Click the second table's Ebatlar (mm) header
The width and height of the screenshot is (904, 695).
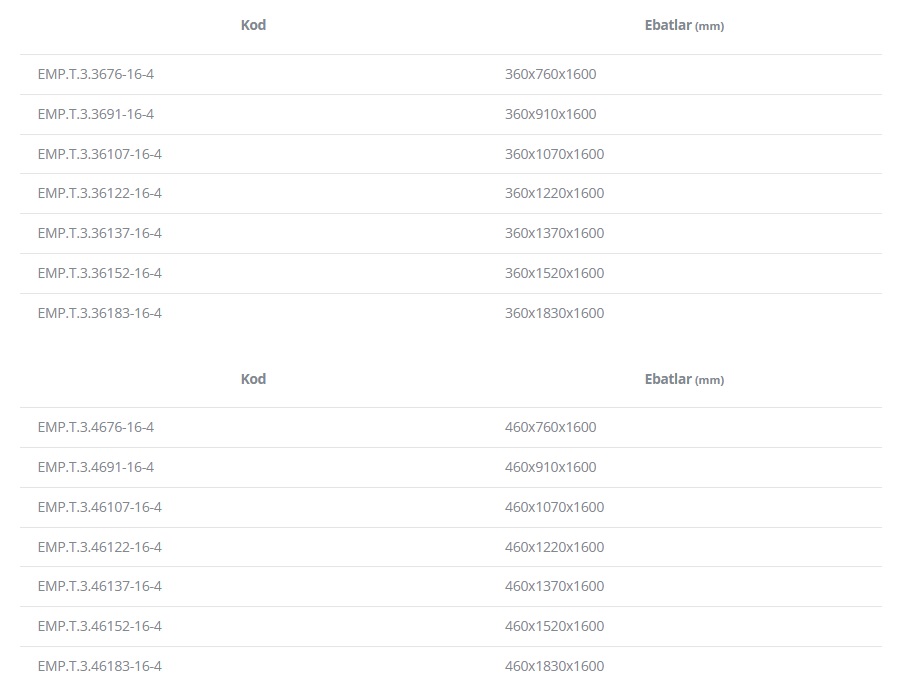pyautogui.click(x=684, y=379)
